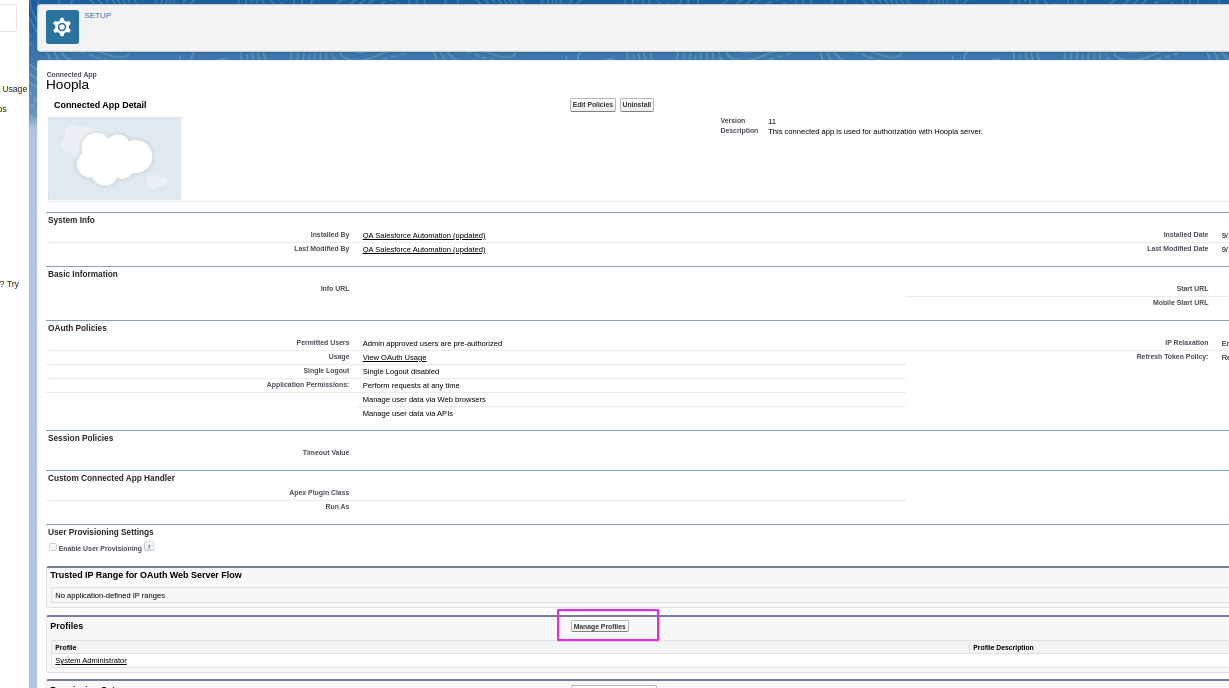Click the Hoopla cloud logo image

[x=114, y=158]
